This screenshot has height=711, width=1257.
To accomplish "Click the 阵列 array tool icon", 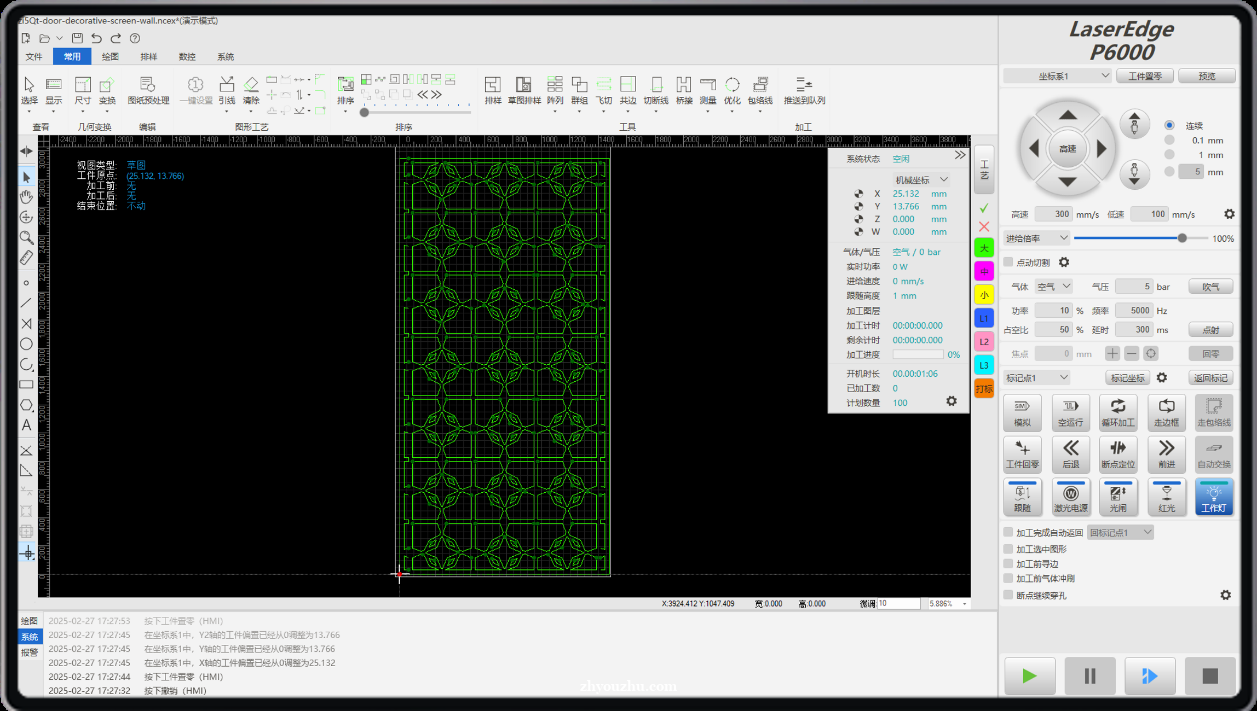I will (x=555, y=91).
